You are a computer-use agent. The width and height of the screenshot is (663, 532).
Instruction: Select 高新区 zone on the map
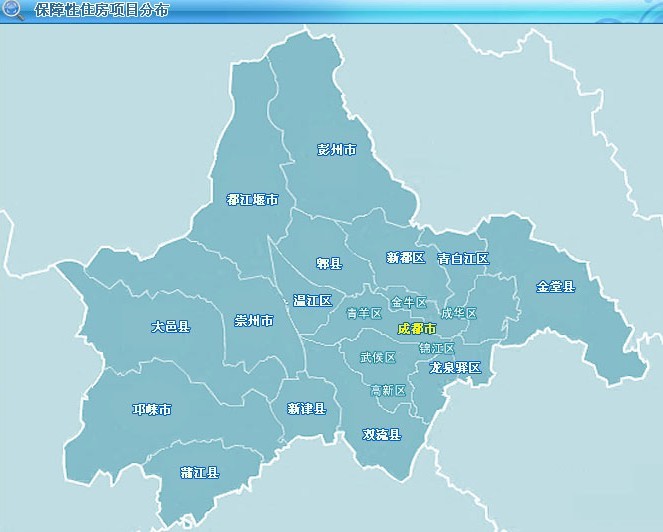(x=388, y=391)
